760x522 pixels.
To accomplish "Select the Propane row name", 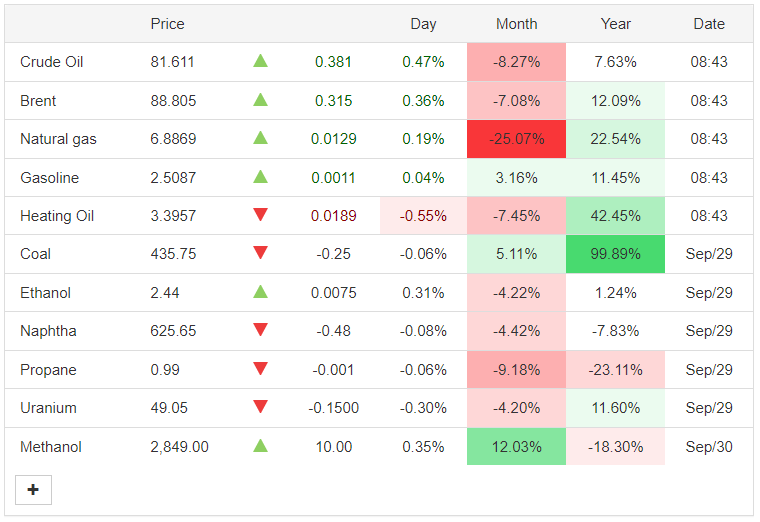I will [48, 370].
